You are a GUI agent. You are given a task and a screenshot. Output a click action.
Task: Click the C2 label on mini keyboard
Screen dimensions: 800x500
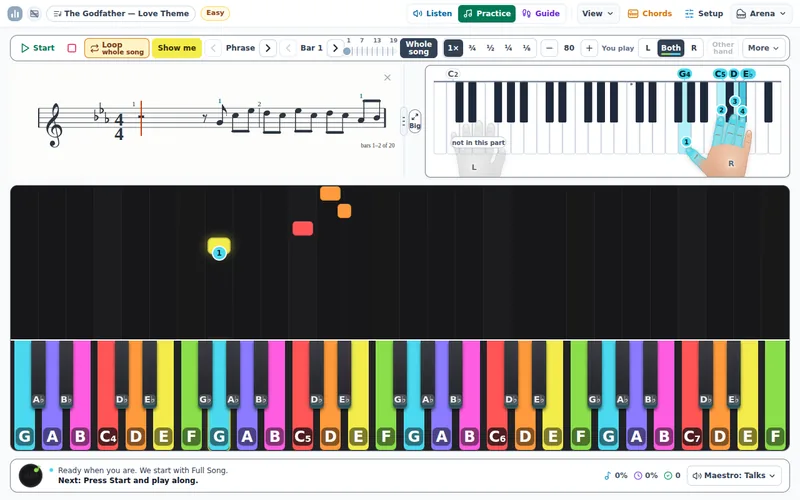click(453, 74)
